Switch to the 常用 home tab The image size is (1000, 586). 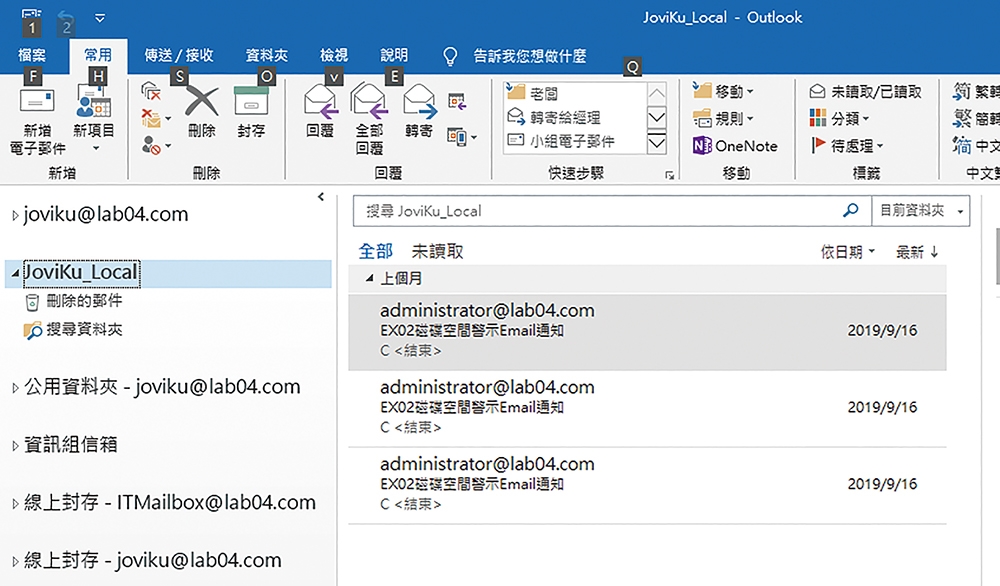coord(98,56)
